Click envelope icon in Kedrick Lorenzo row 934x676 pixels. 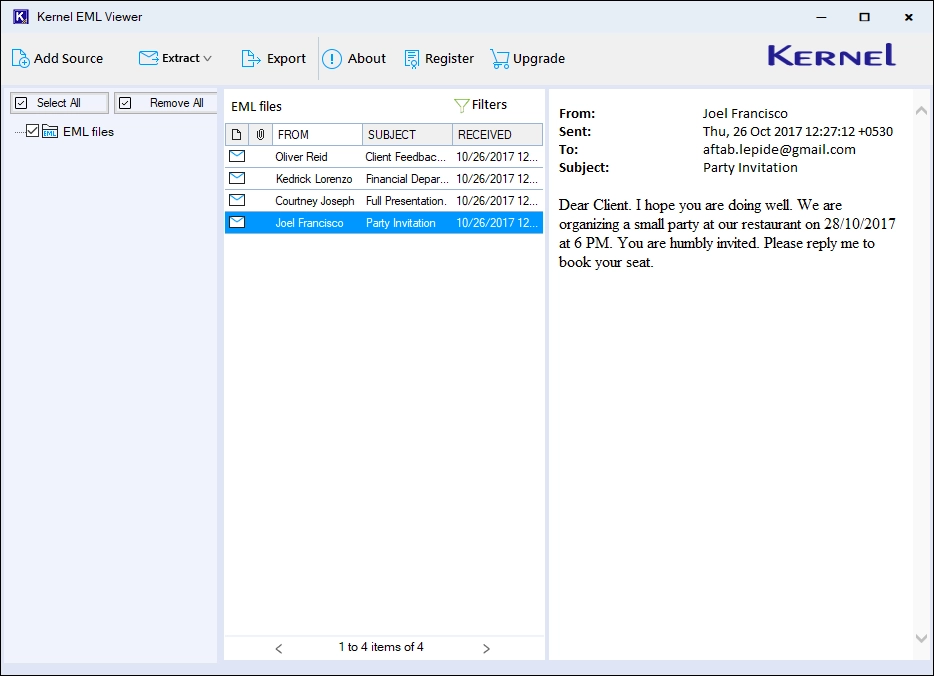pyautogui.click(x=237, y=178)
